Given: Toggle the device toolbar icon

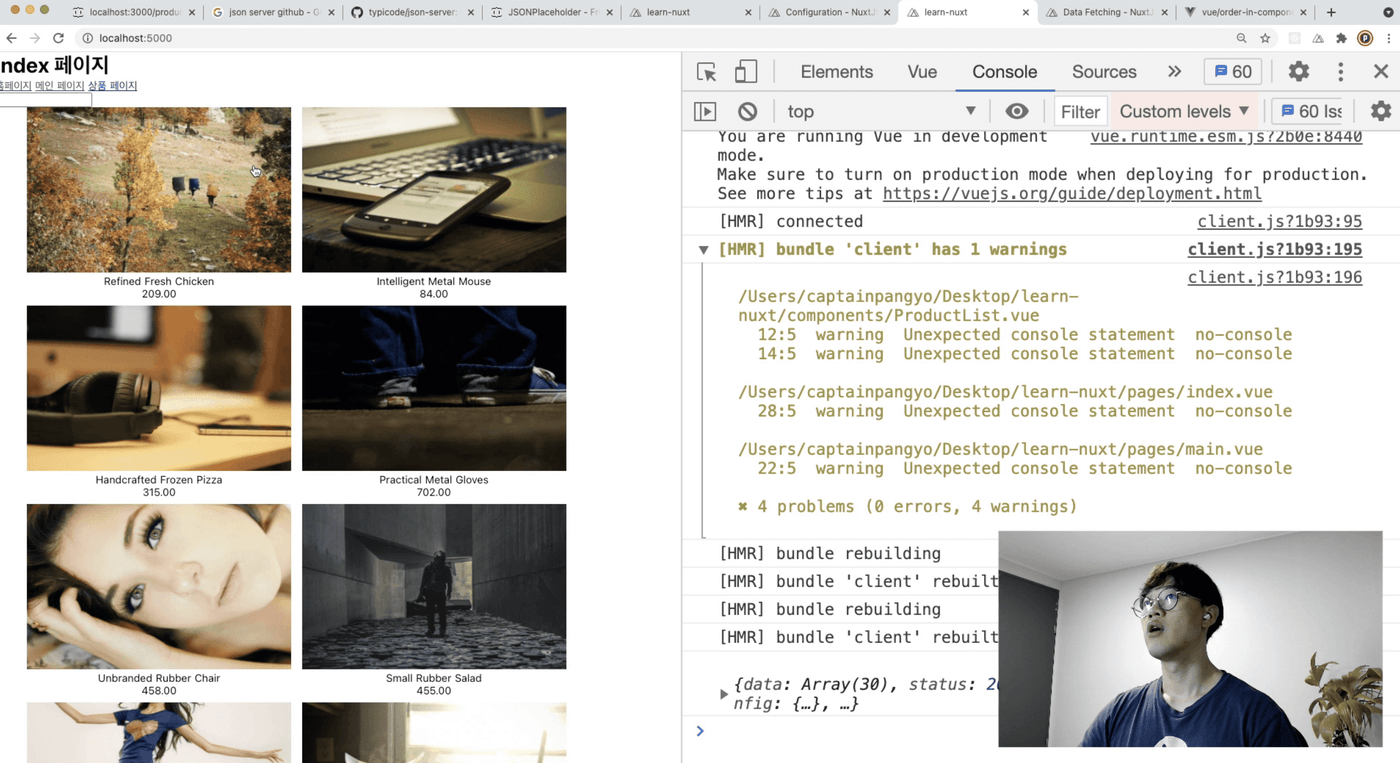Looking at the screenshot, I should (745, 72).
